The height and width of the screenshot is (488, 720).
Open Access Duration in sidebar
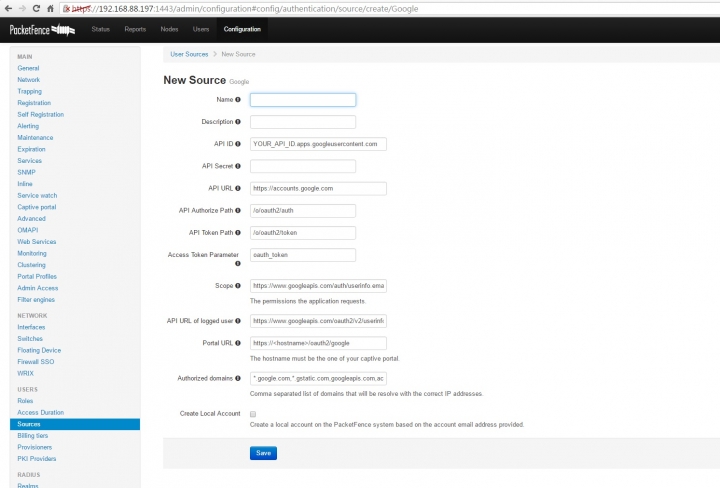(40, 412)
